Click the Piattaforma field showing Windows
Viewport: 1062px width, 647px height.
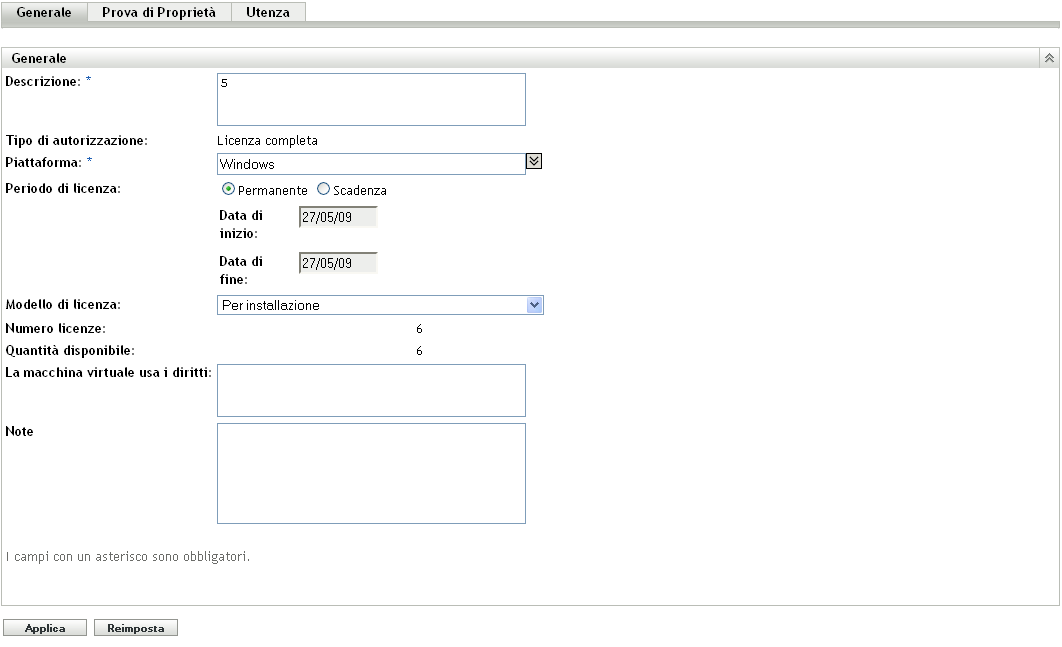371,164
